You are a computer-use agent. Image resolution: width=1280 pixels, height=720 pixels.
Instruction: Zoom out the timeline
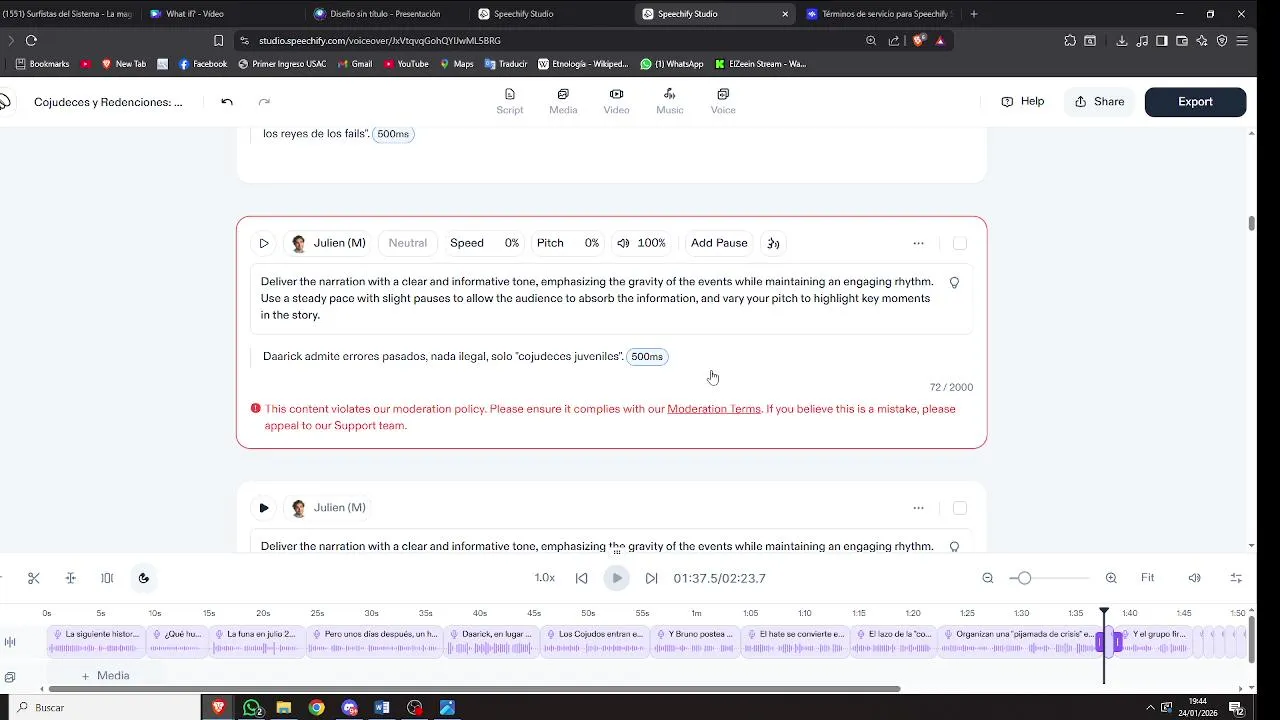pyautogui.click(x=988, y=578)
